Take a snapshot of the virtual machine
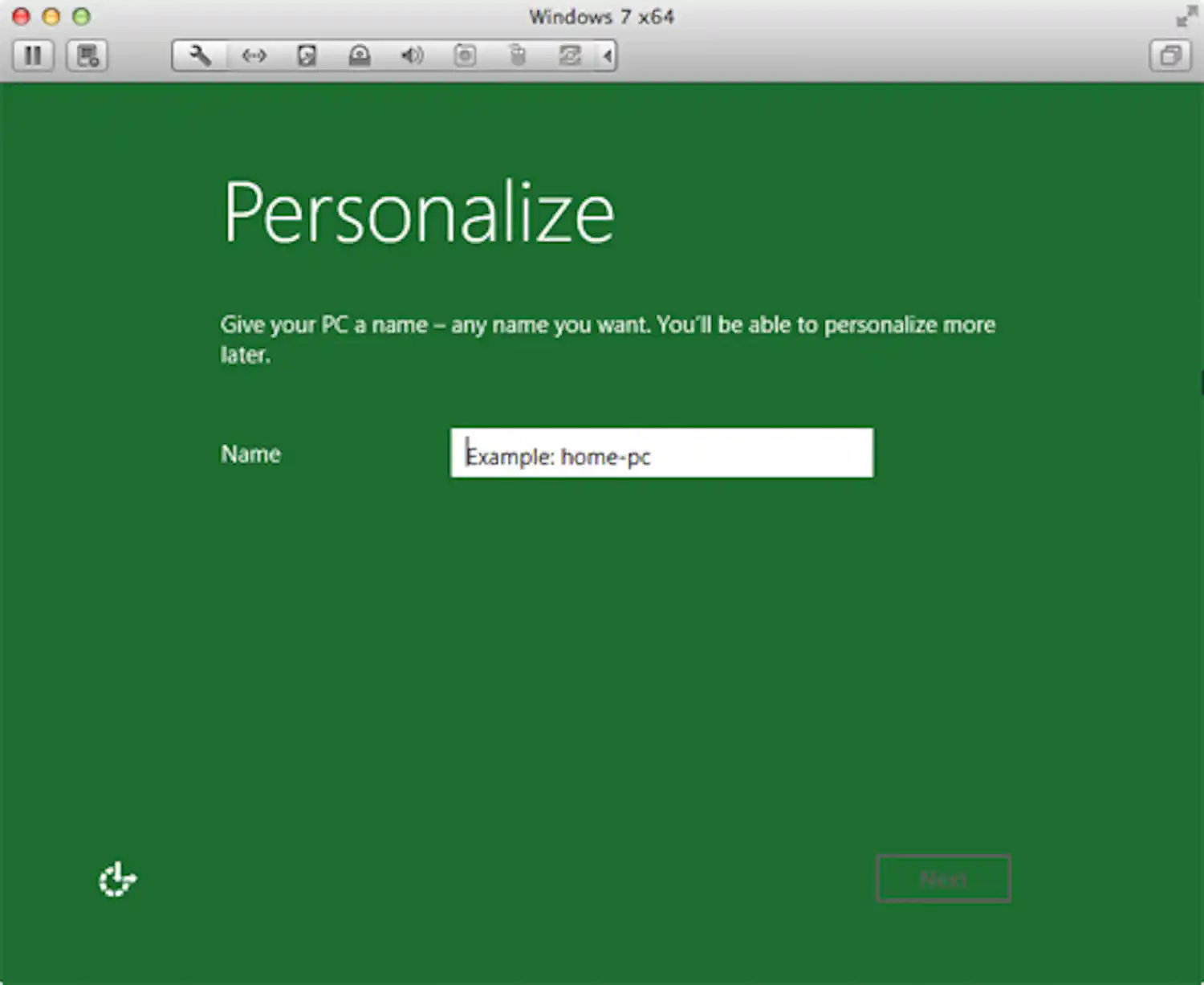The image size is (1204, 985). click(x=87, y=55)
